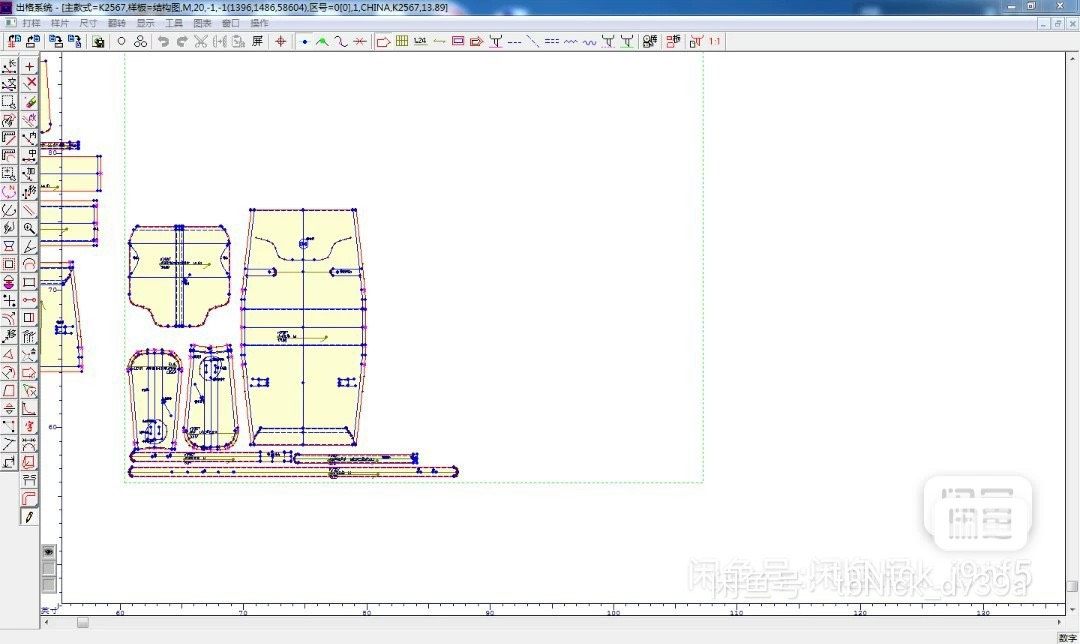Click the red X delete tool
Screen dimensions: 1080x644
pyautogui.click(x=30, y=83)
